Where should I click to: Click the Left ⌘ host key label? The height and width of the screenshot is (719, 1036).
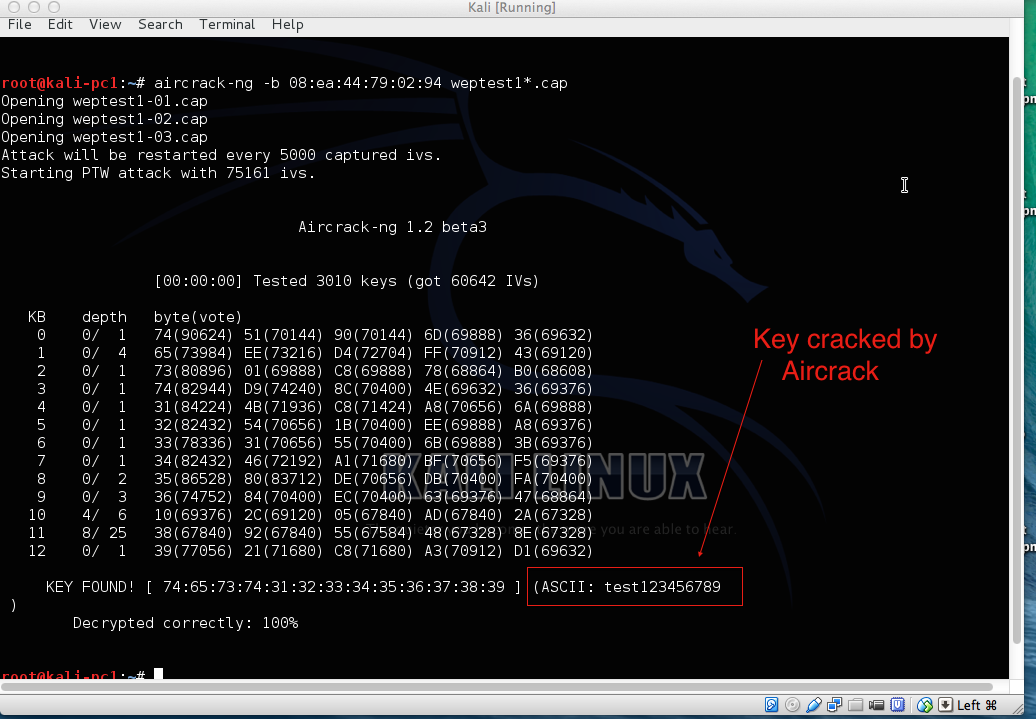[x=977, y=705]
